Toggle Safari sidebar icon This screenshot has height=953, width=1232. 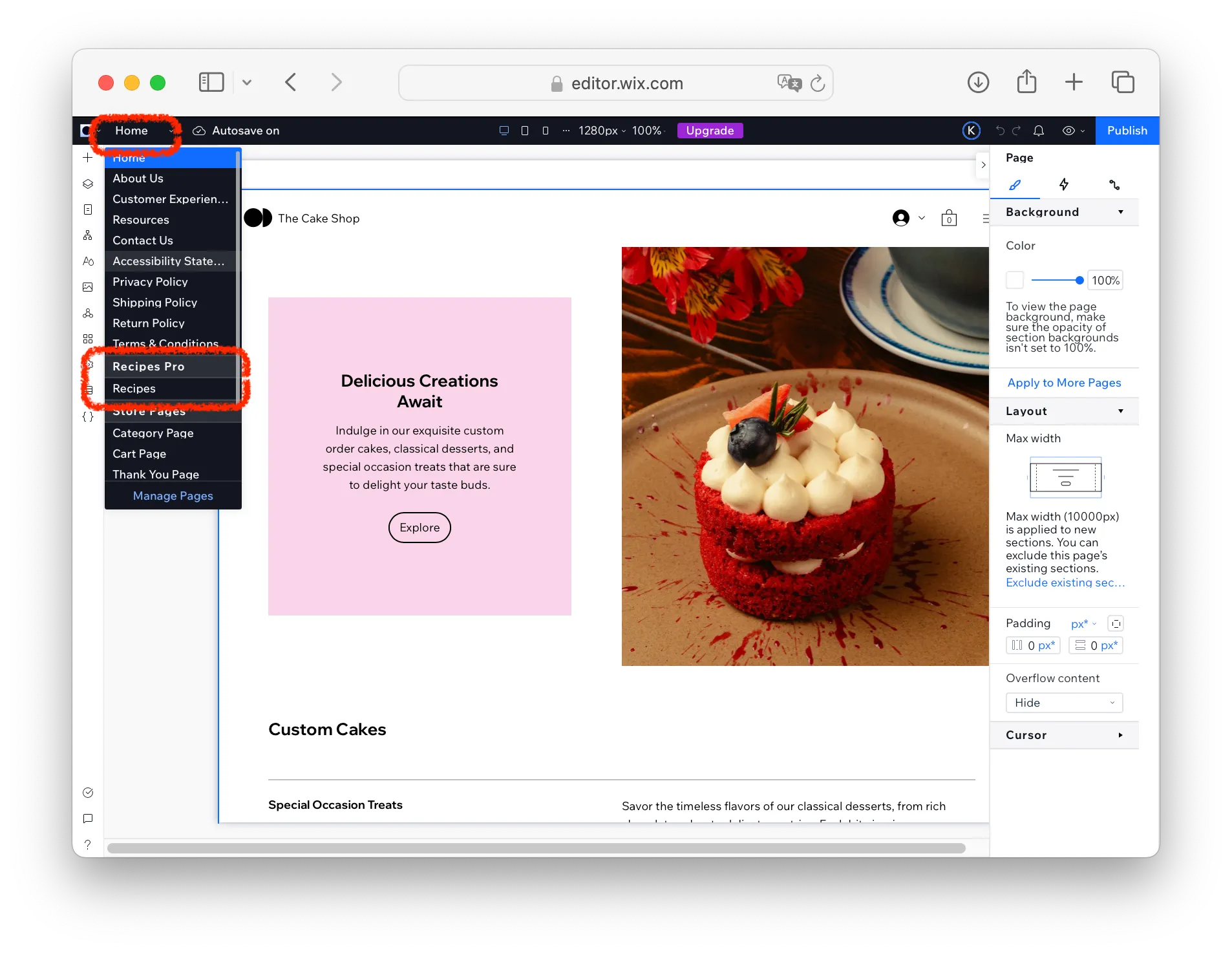tap(211, 82)
